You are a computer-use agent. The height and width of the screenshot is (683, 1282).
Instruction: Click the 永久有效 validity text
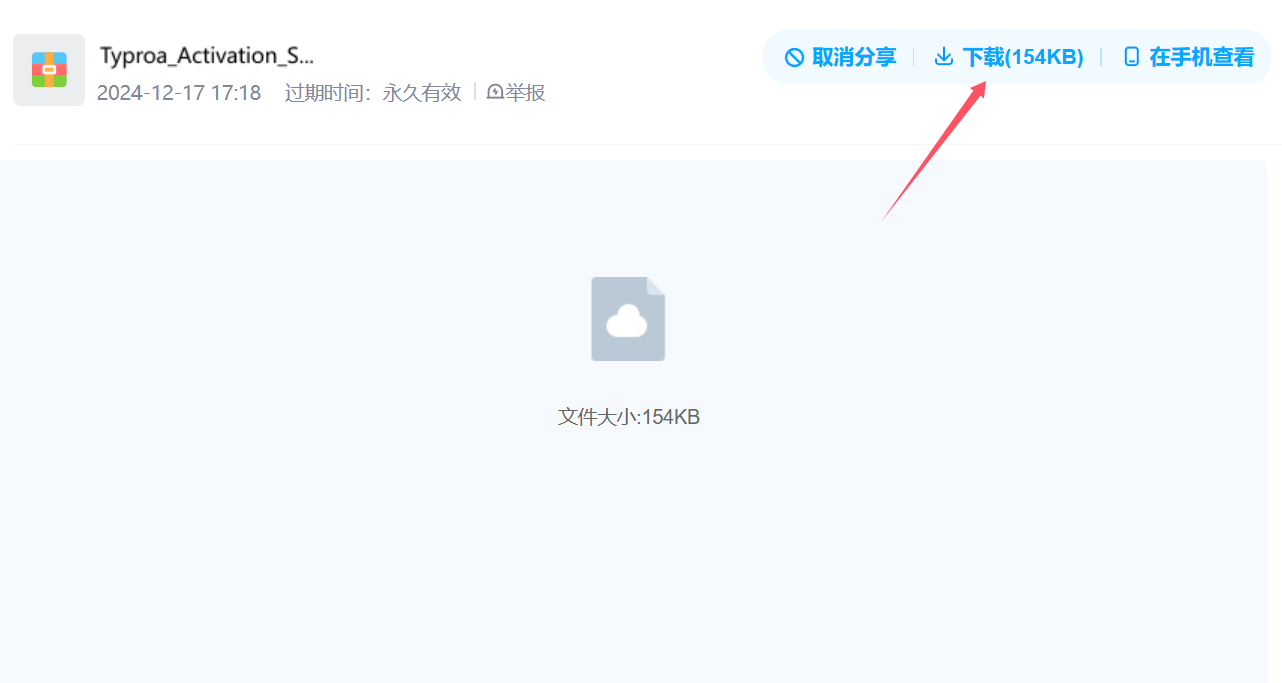point(422,93)
